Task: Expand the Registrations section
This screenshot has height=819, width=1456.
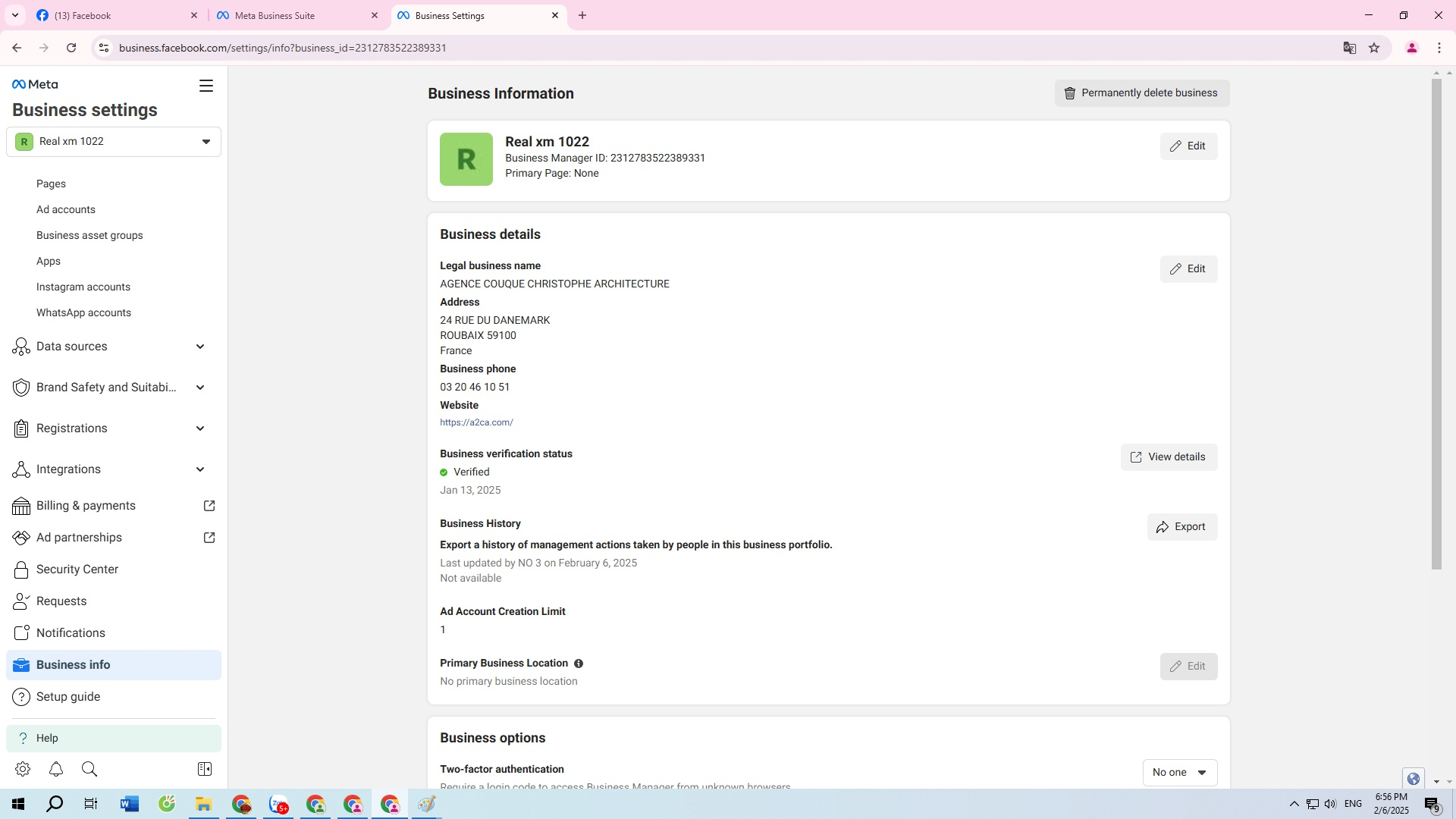Action: [114, 428]
